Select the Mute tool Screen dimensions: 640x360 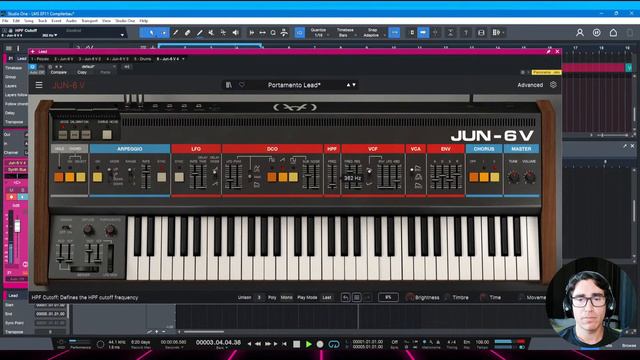(211, 33)
